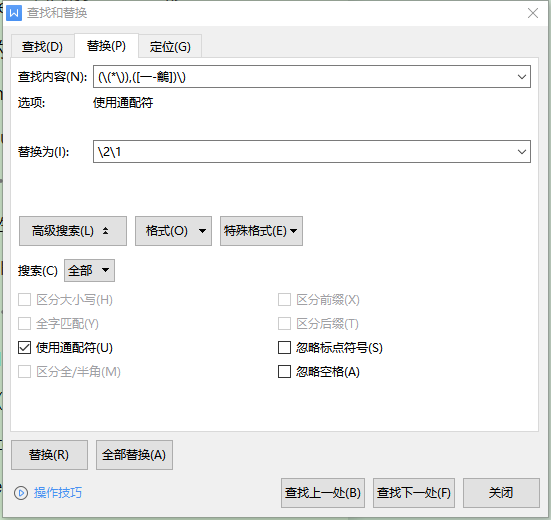The height and width of the screenshot is (520, 551).
Task: Click the 替换(R) button
Action: tap(49, 455)
